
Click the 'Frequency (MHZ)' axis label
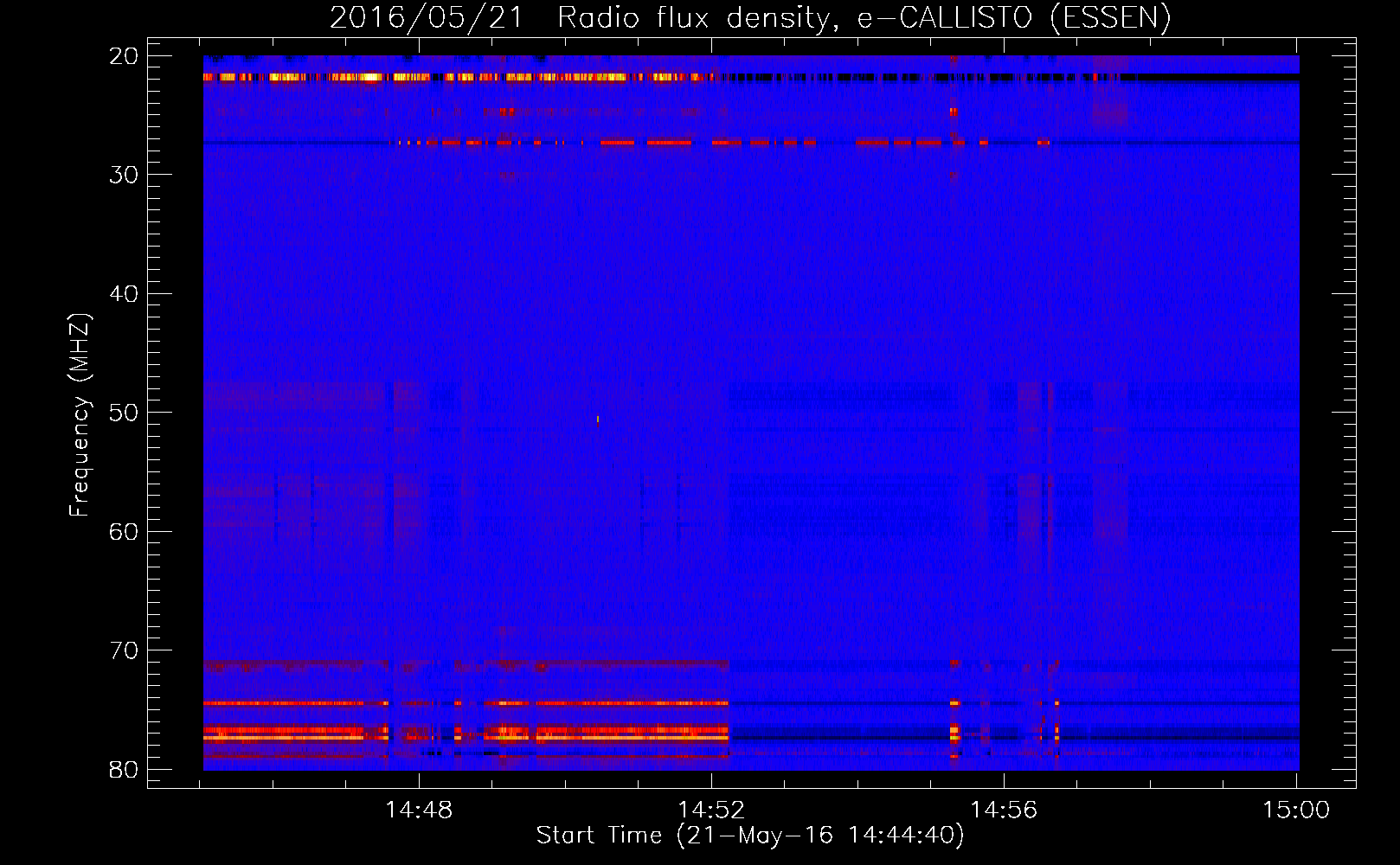[80, 415]
